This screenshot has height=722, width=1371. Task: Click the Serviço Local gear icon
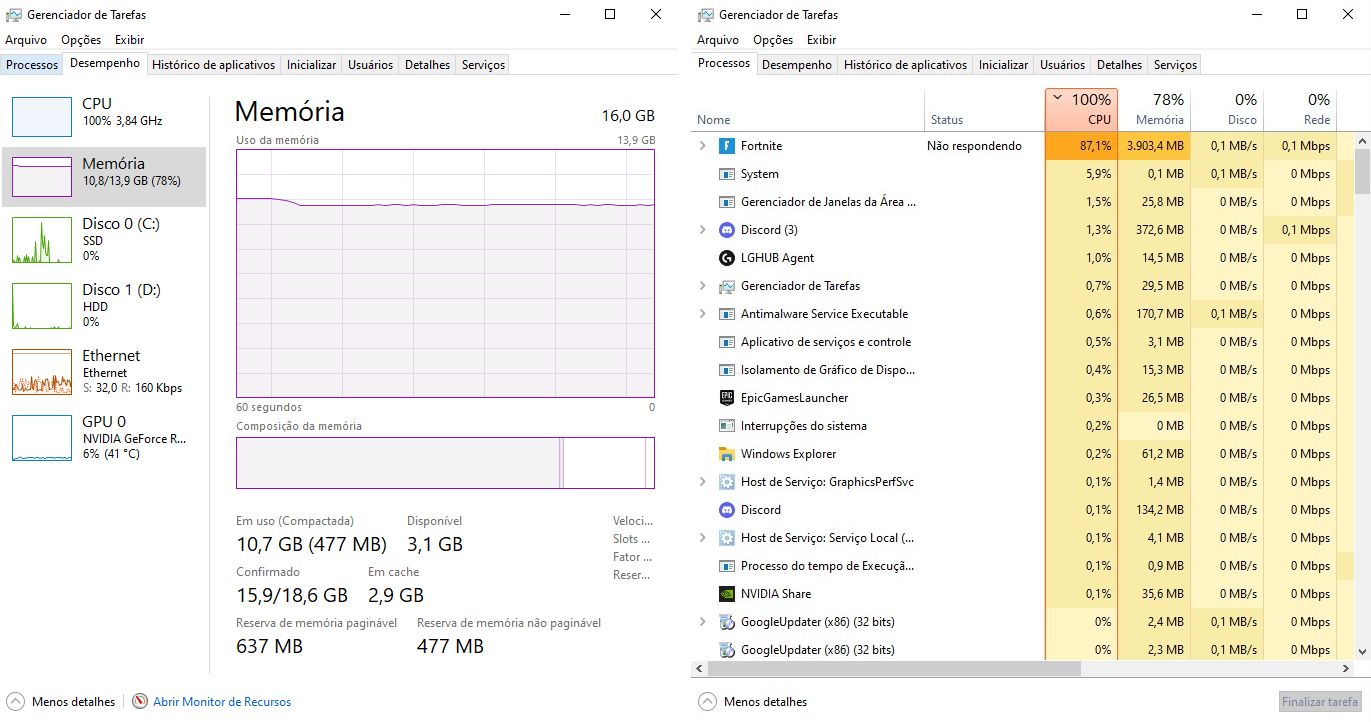(x=727, y=538)
